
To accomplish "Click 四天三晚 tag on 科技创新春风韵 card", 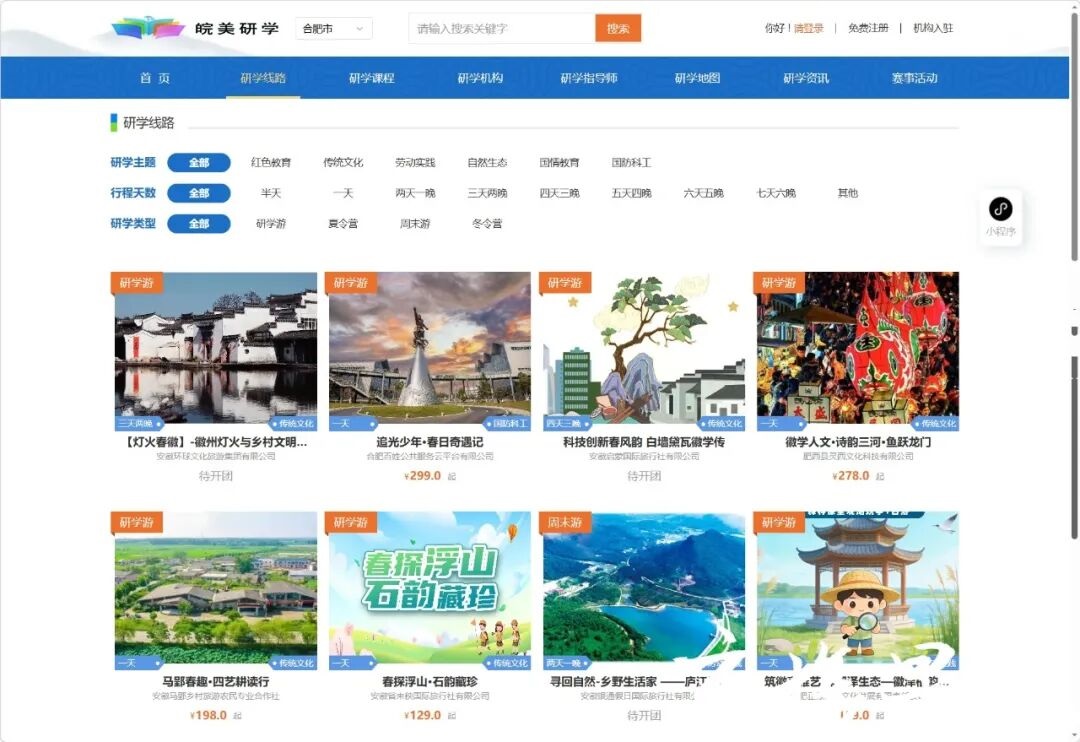I will tap(563, 424).
